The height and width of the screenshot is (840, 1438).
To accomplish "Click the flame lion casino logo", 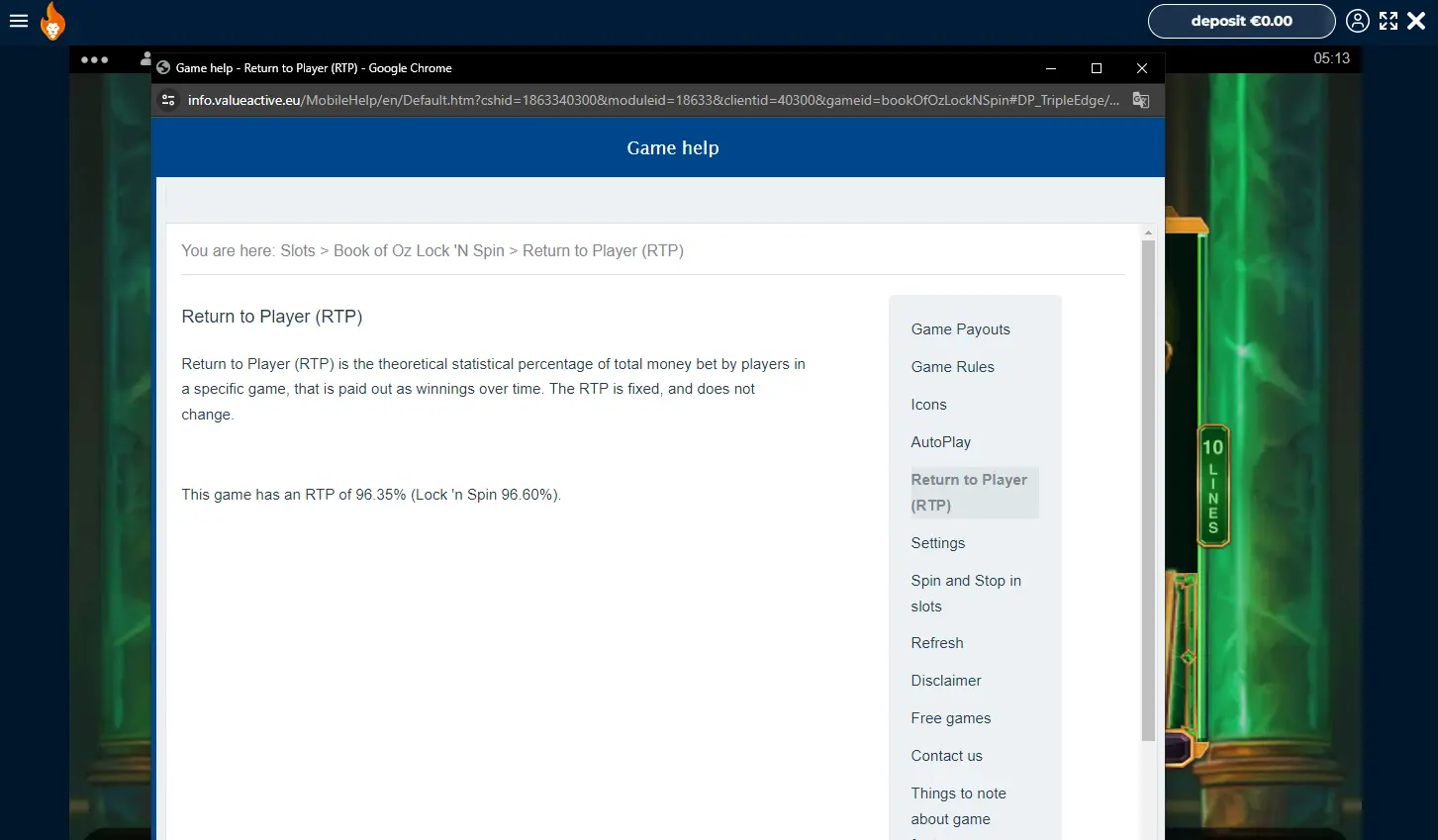I will [x=52, y=21].
